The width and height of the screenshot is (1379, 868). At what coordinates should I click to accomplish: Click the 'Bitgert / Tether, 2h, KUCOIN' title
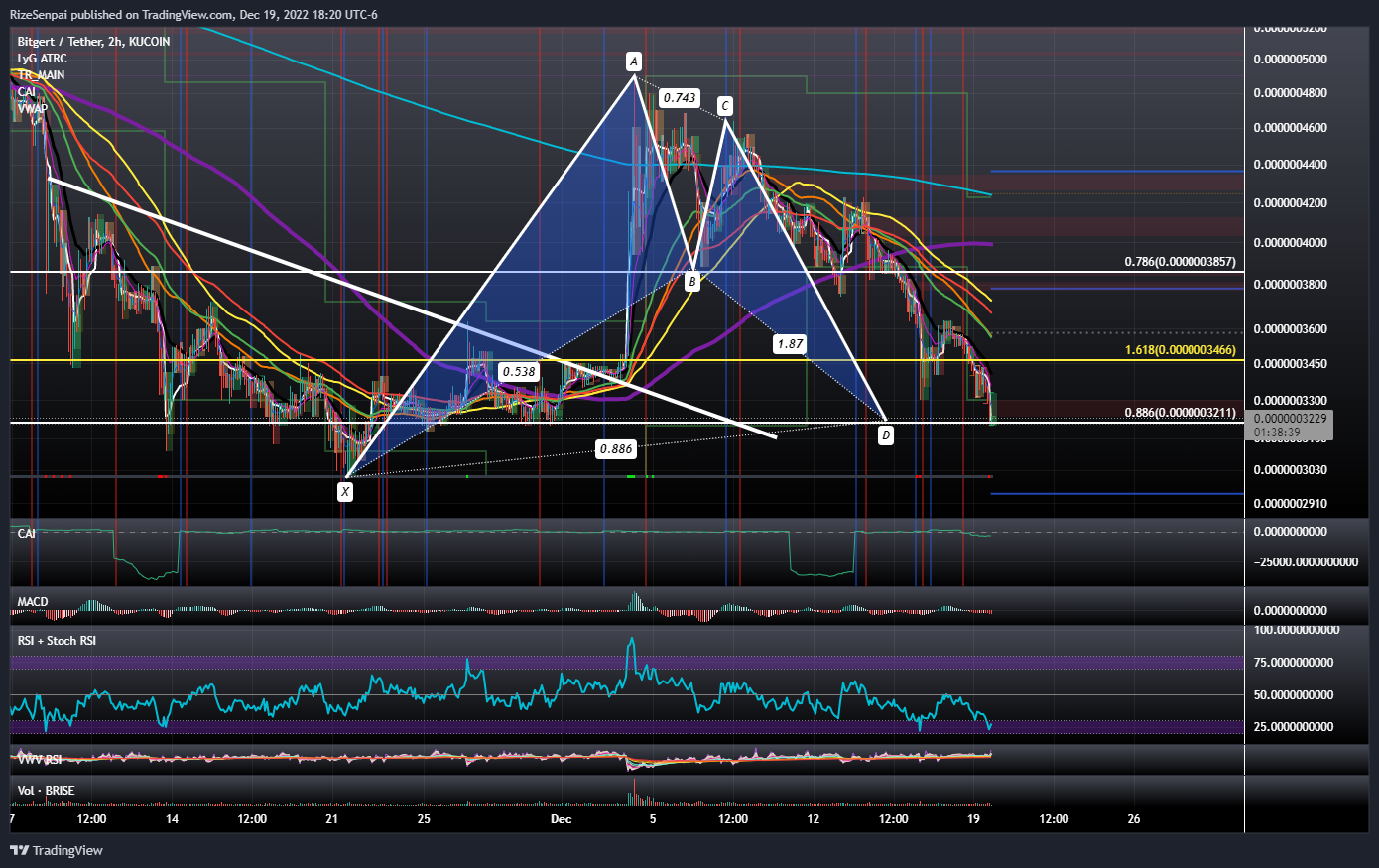pyautogui.click(x=93, y=42)
